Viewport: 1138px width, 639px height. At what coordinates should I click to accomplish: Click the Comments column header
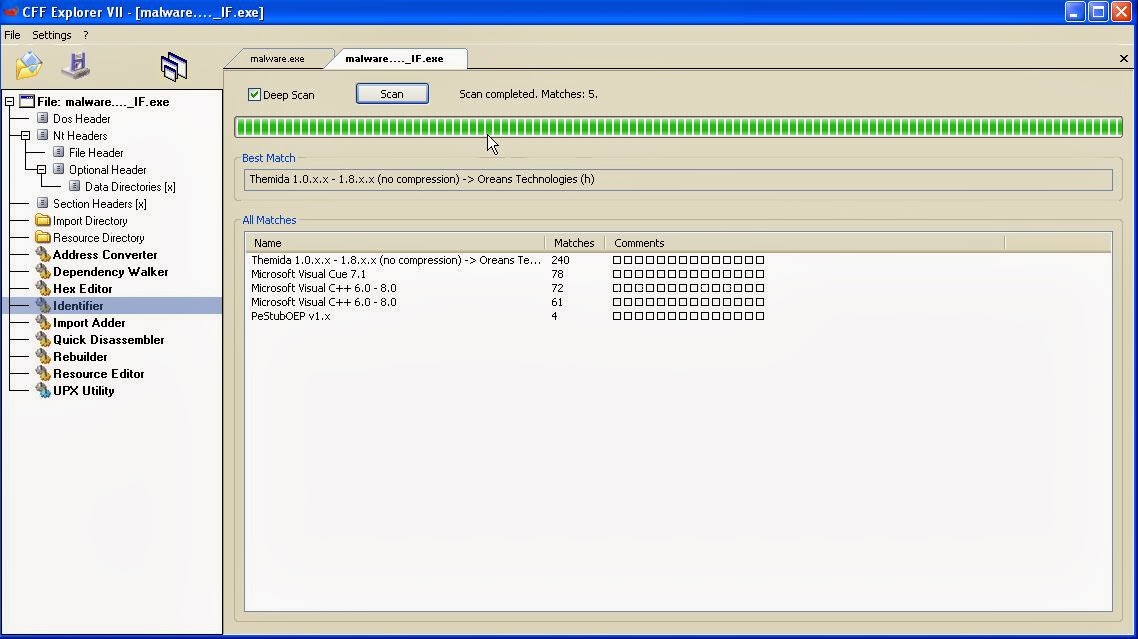[805, 243]
